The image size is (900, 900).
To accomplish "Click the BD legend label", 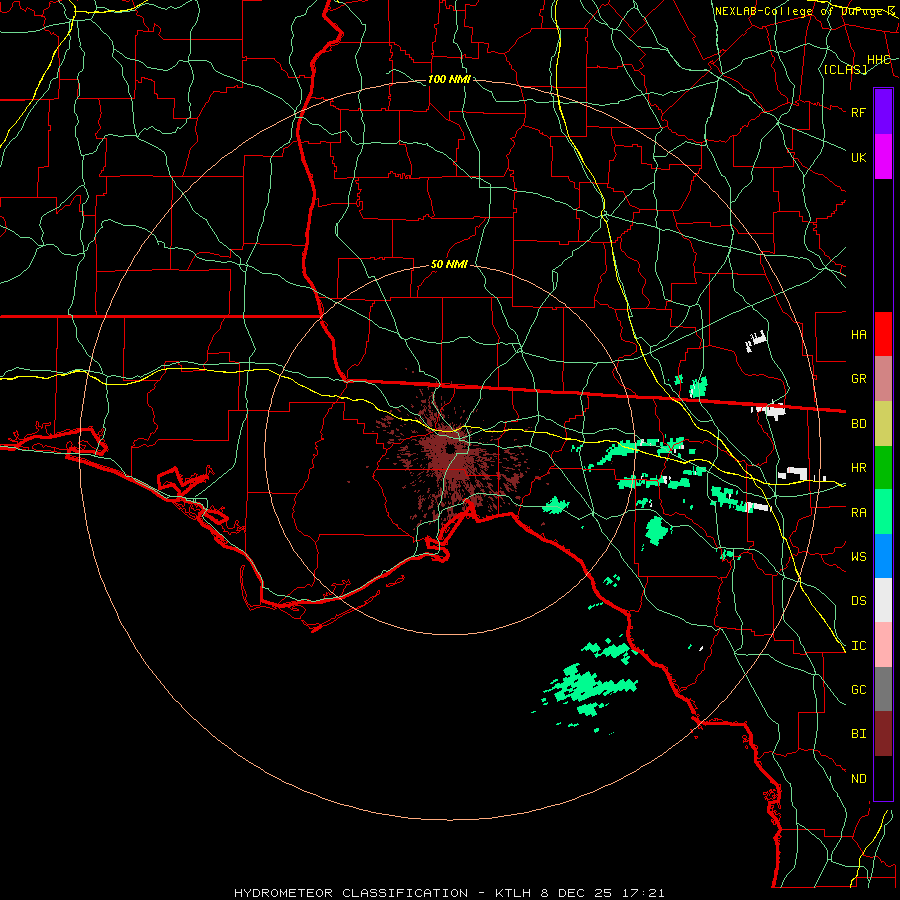I will 858,424.
